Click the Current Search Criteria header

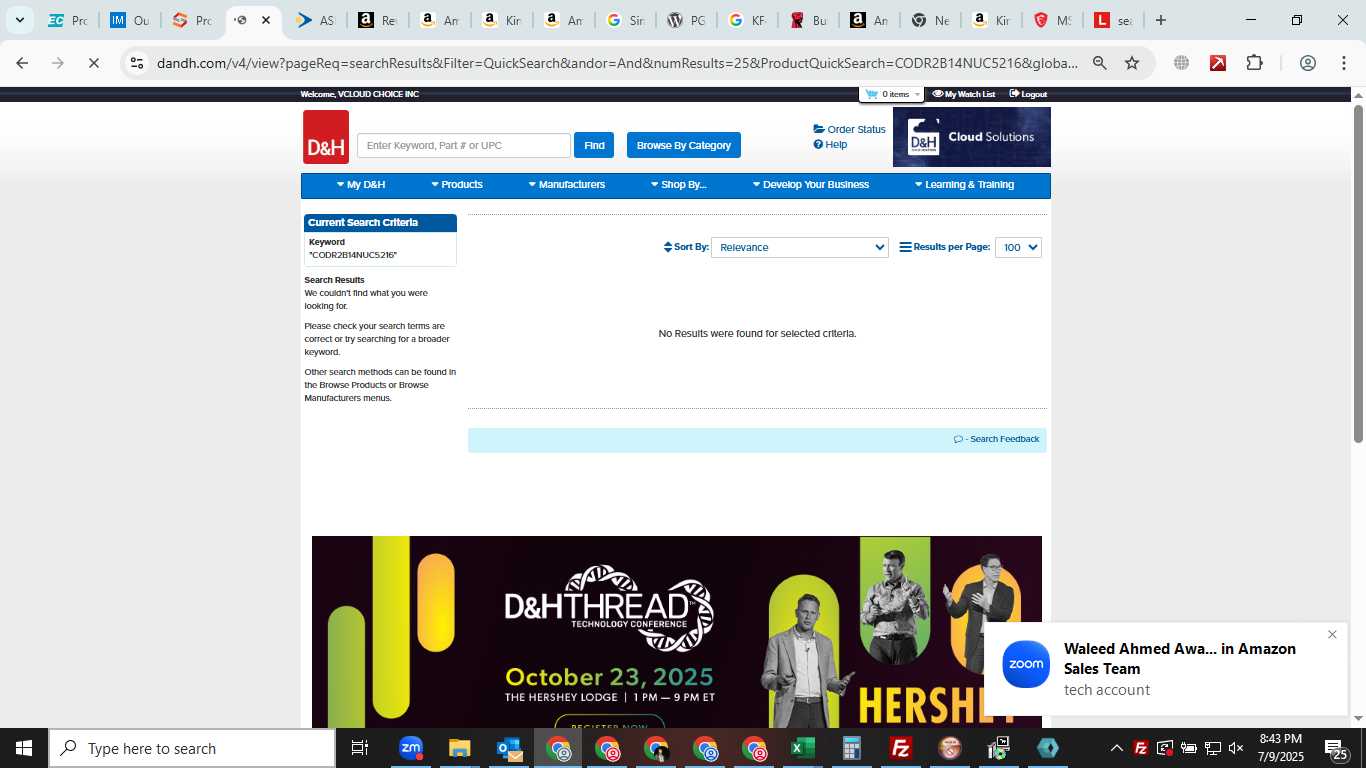(x=380, y=223)
